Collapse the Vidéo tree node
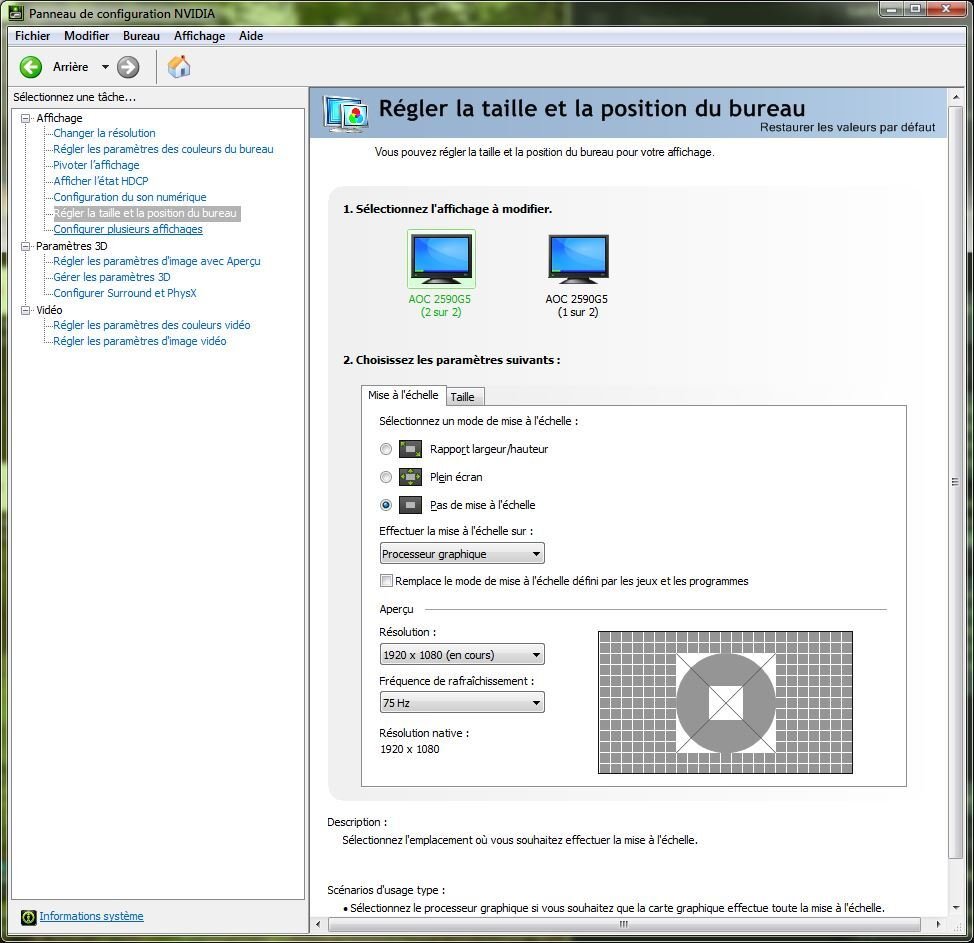974x943 pixels. click(x=25, y=310)
